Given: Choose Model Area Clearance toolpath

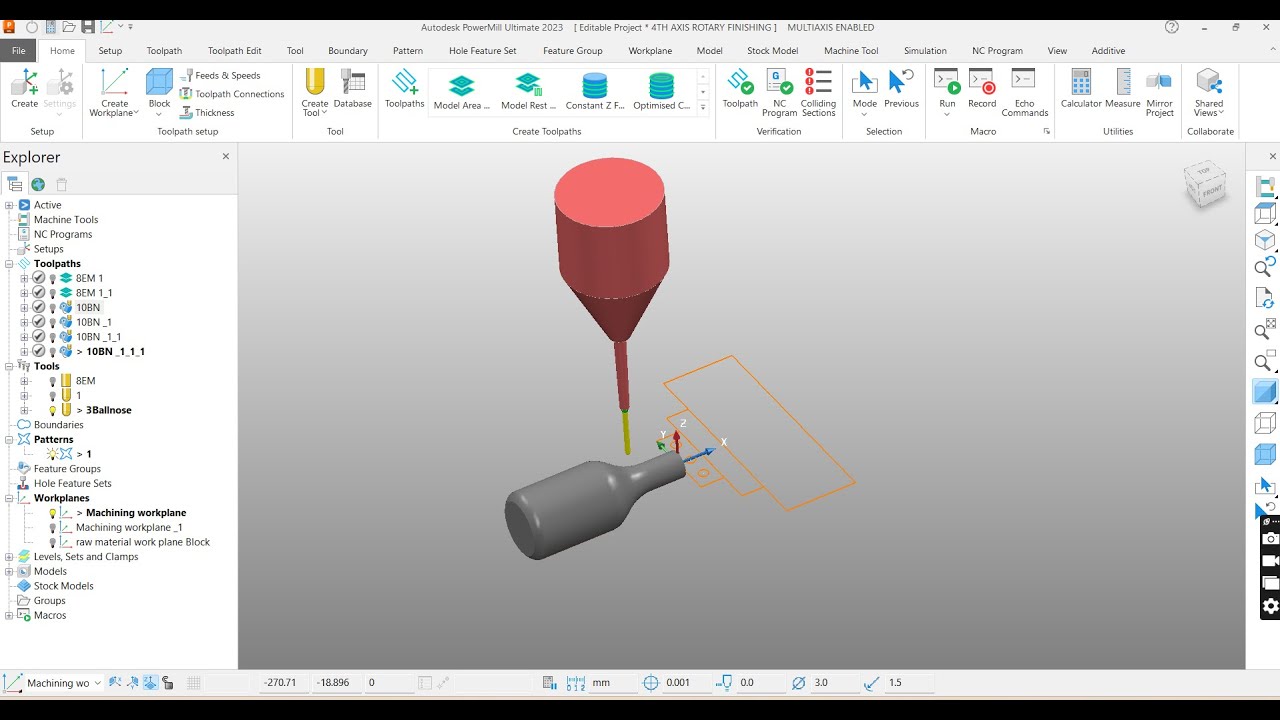Looking at the screenshot, I should (461, 92).
